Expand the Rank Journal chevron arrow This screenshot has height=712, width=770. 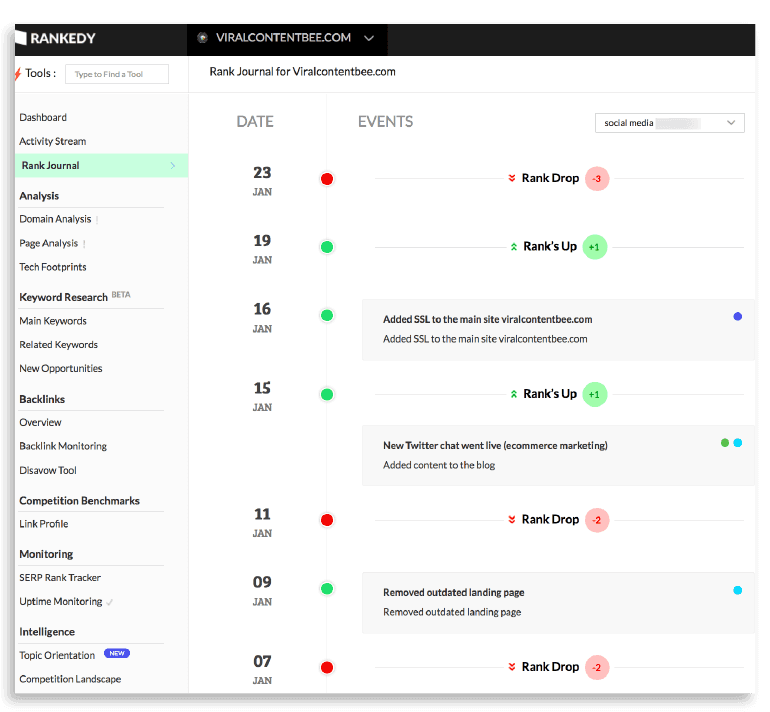click(173, 166)
